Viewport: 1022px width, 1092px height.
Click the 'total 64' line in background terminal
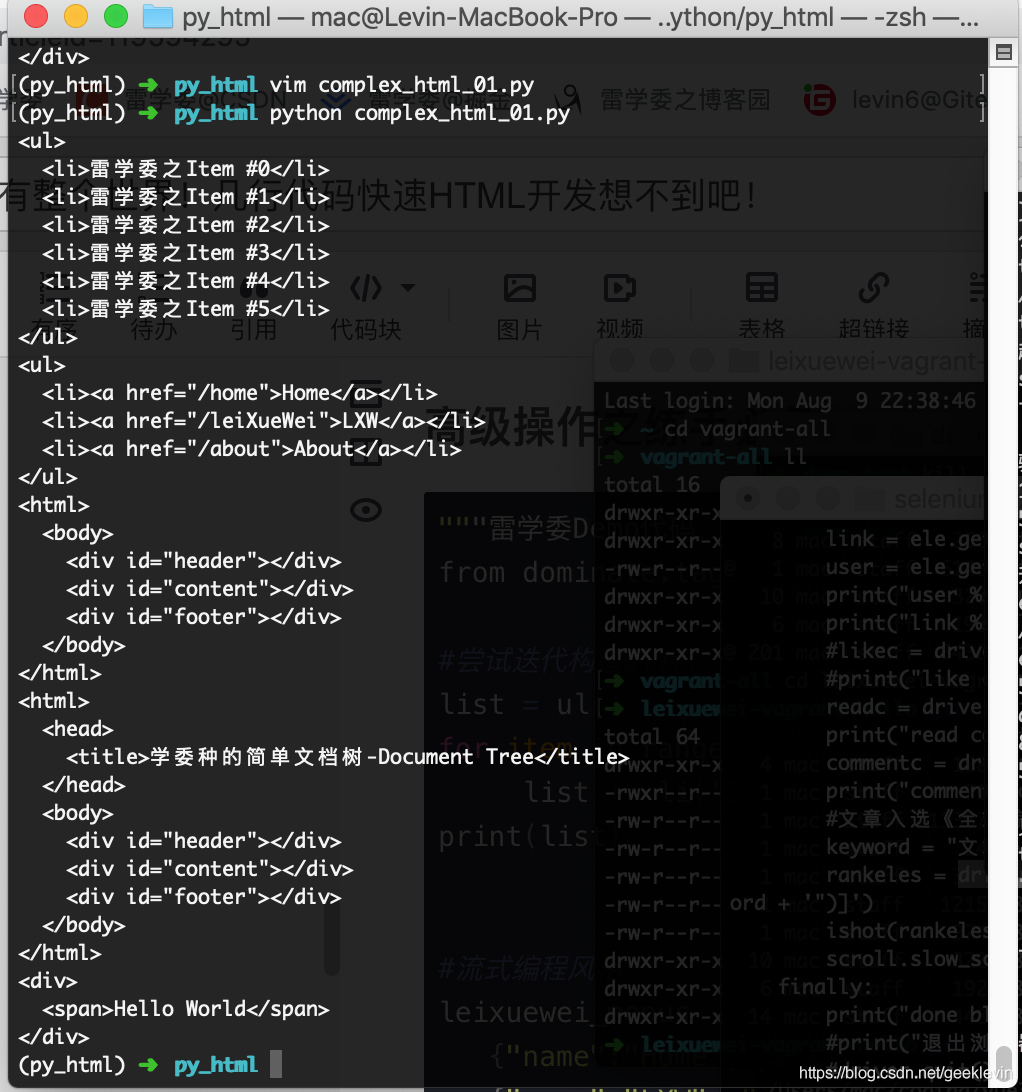(x=652, y=736)
